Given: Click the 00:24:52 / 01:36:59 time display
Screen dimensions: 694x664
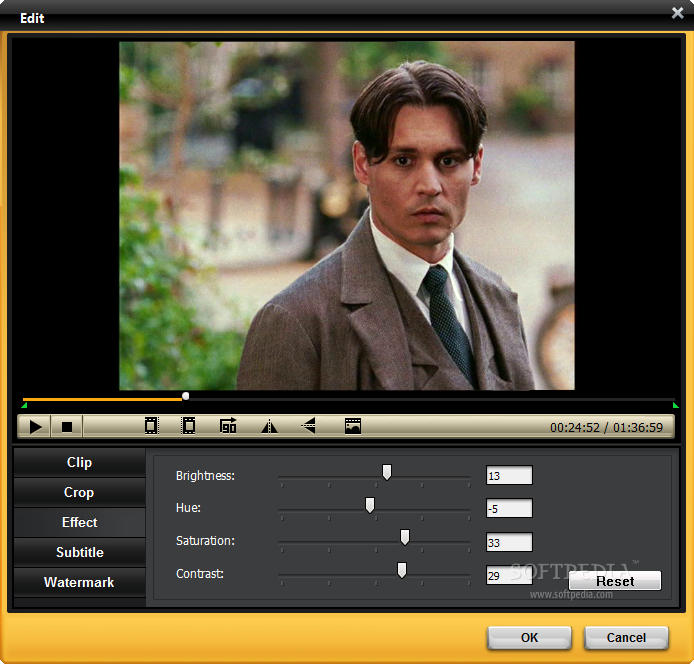Looking at the screenshot, I should tap(606, 428).
